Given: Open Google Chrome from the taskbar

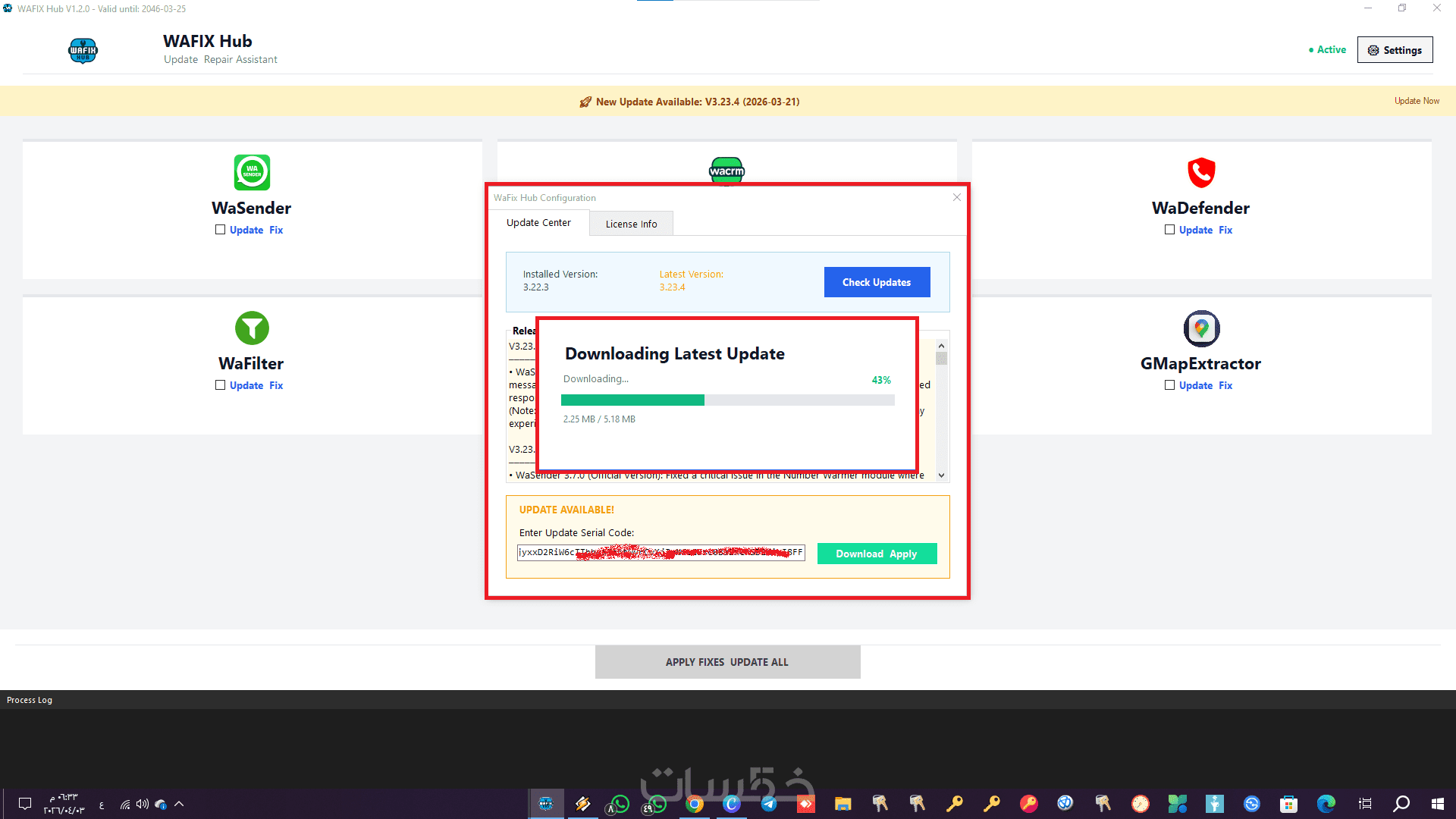Looking at the screenshot, I should (694, 804).
